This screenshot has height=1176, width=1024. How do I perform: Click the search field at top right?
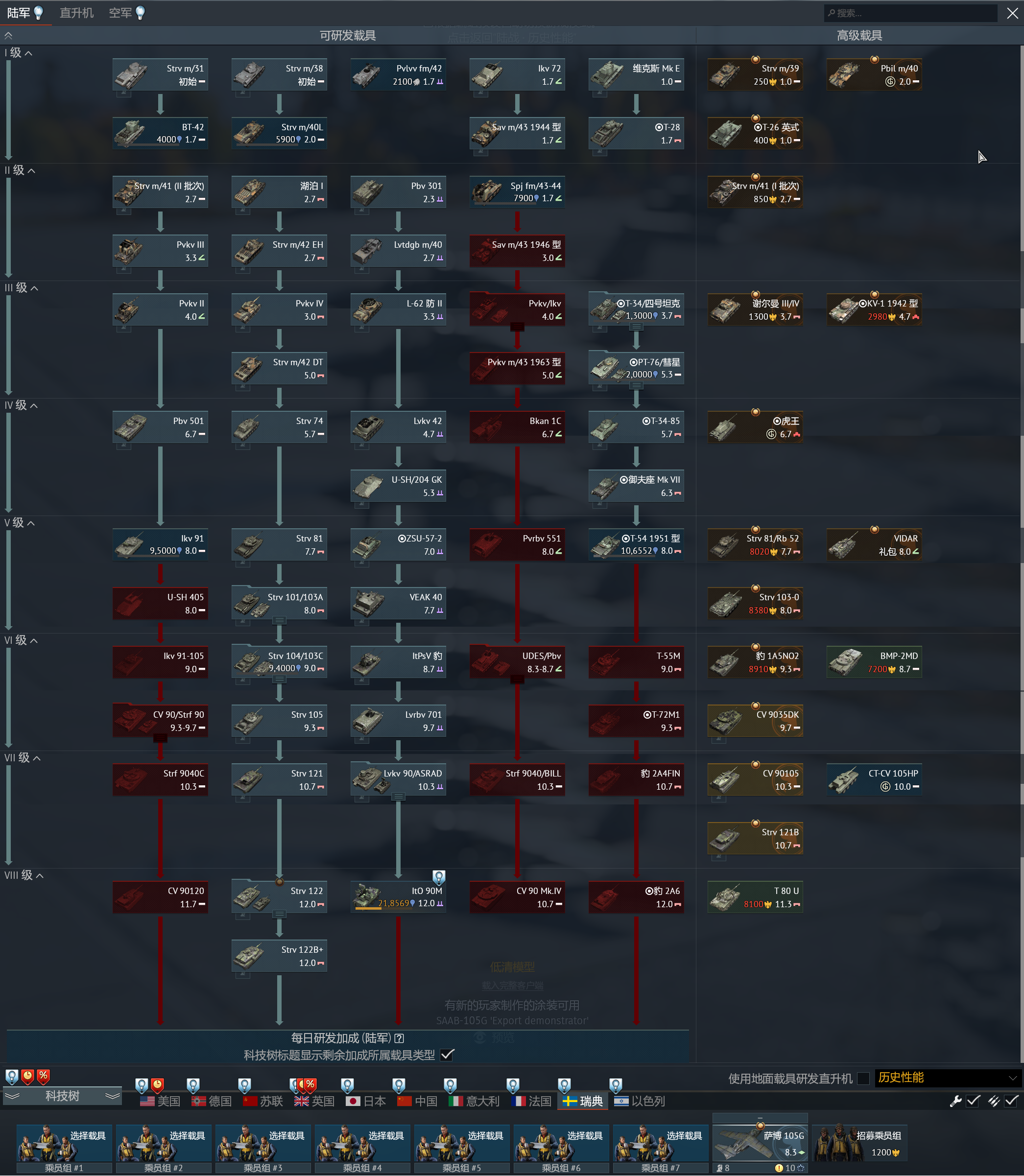tap(910, 13)
